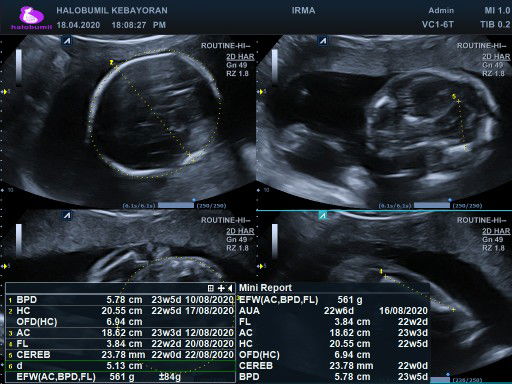512x384 pixels.
Task: Select the FL row in the measurement table
Action: pos(120,344)
